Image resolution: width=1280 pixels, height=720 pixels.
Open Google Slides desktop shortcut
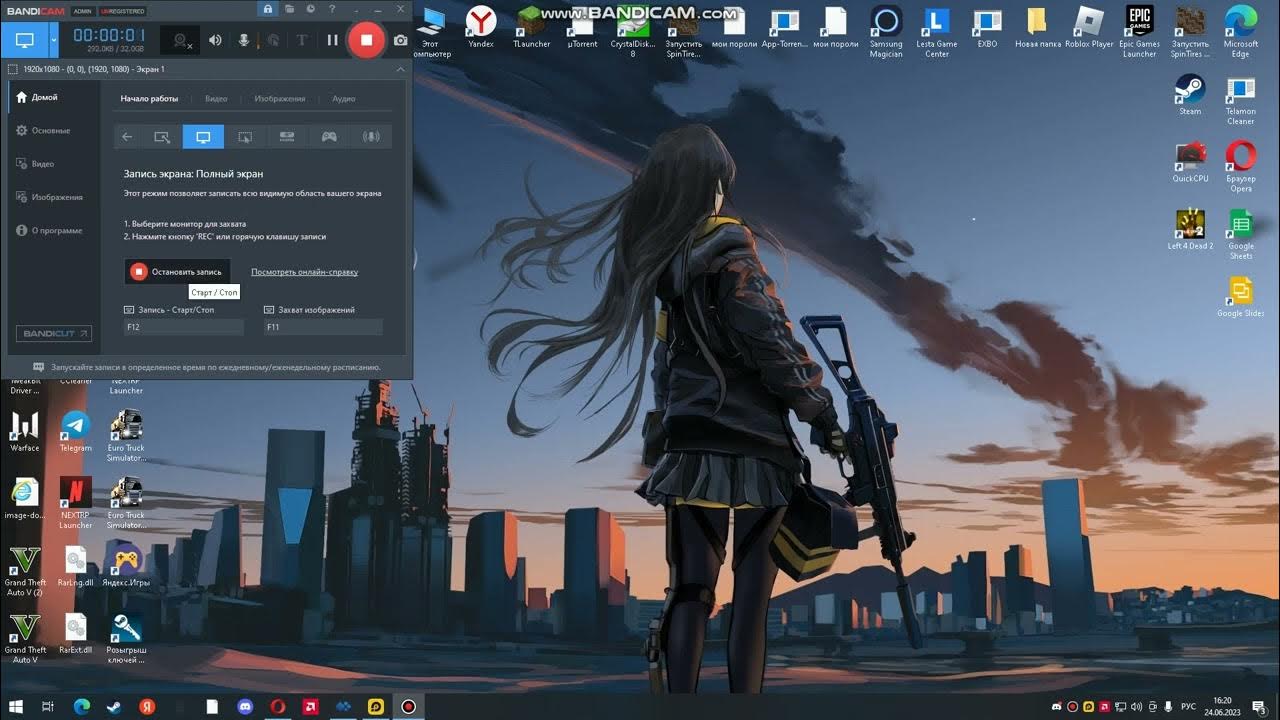(1241, 298)
